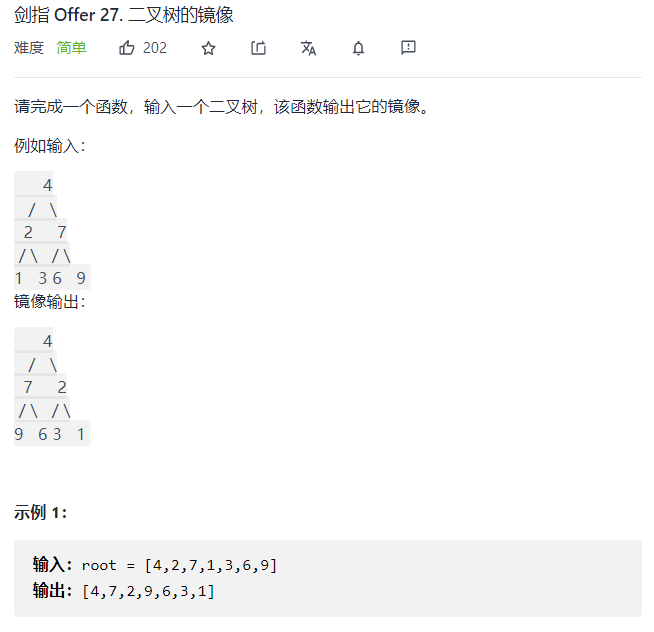Click the 难度 label text
Screen dimensions: 654x632
point(29,48)
